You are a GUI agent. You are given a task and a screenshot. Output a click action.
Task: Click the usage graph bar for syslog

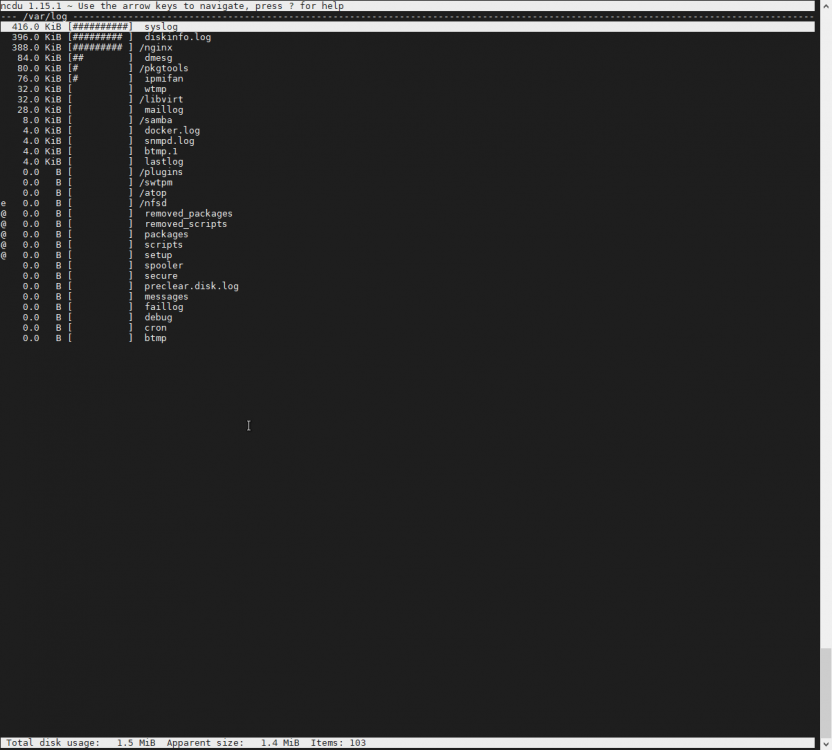click(x=100, y=27)
